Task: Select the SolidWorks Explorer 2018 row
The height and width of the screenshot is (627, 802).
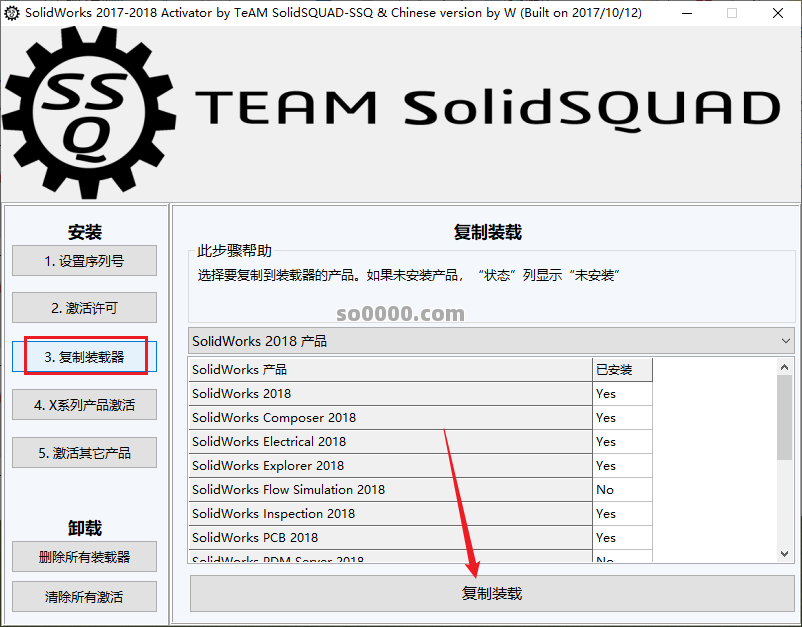Action: click(x=420, y=465)
